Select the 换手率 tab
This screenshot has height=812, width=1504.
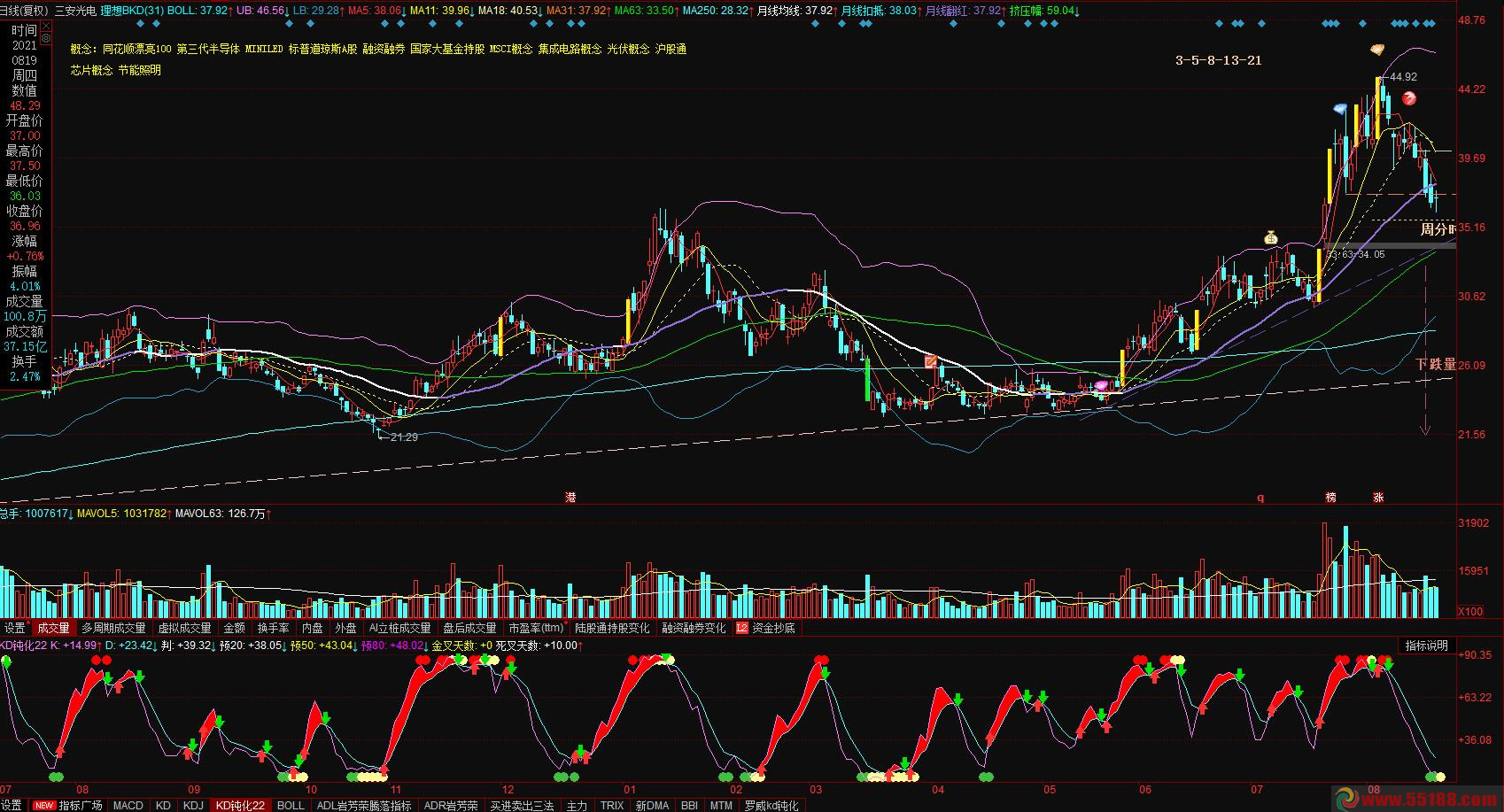click(x=273, y=628)
